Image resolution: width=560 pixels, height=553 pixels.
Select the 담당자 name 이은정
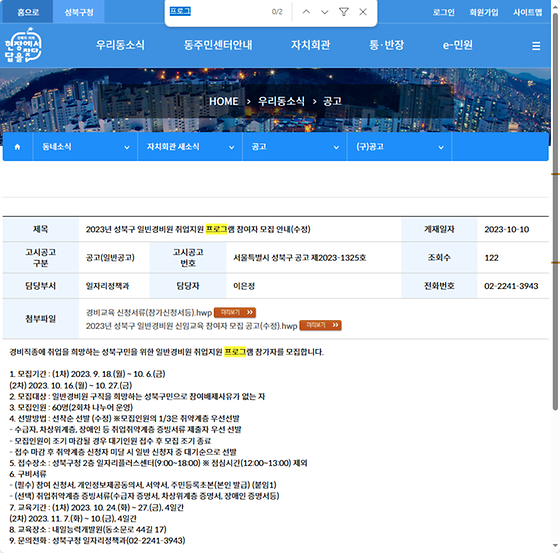point(244,286)
